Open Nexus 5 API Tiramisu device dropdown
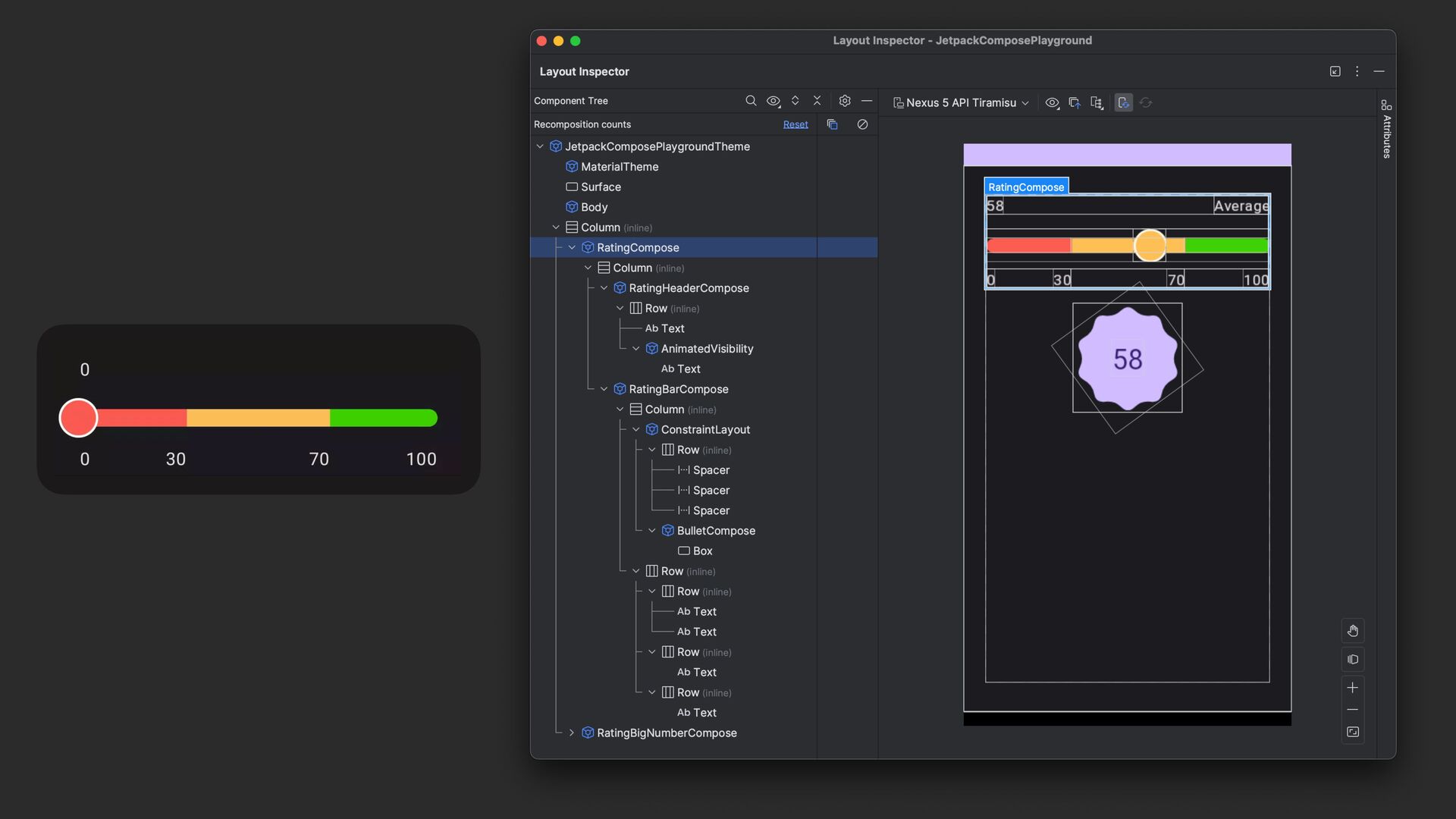Image resolution: width=1456 pixels, height=819 pixels. 961,103
